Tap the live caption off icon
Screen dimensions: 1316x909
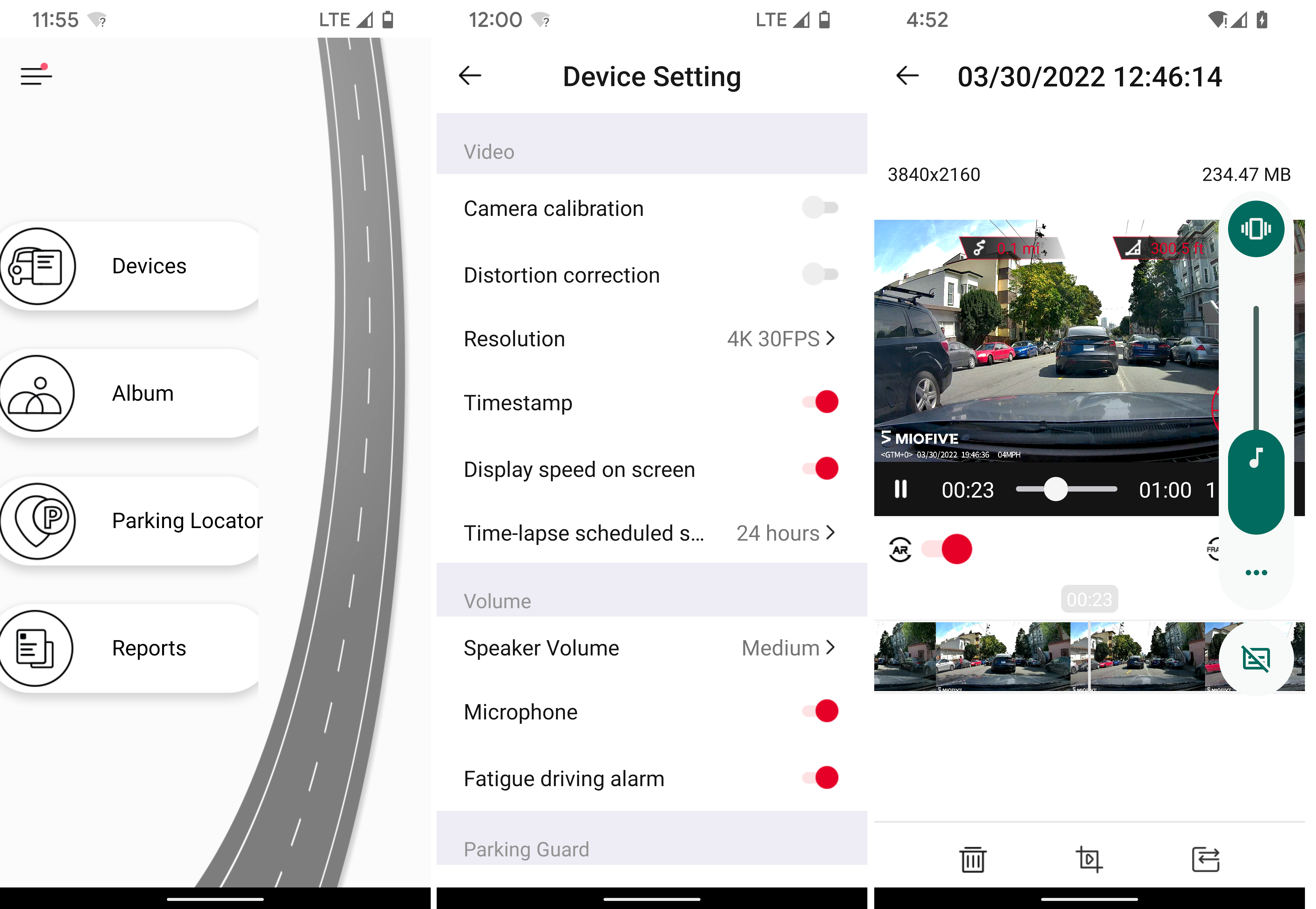1256,659
